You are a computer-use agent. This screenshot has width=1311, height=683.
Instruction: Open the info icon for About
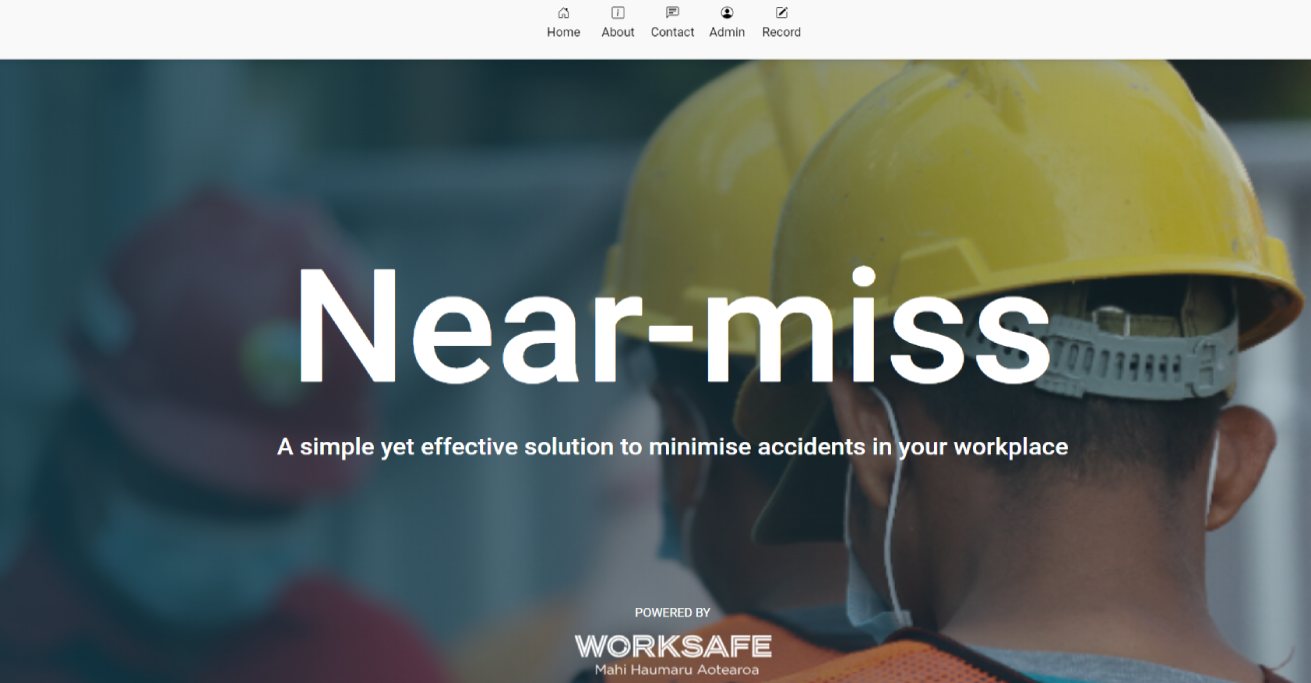[x=617, y=14]
